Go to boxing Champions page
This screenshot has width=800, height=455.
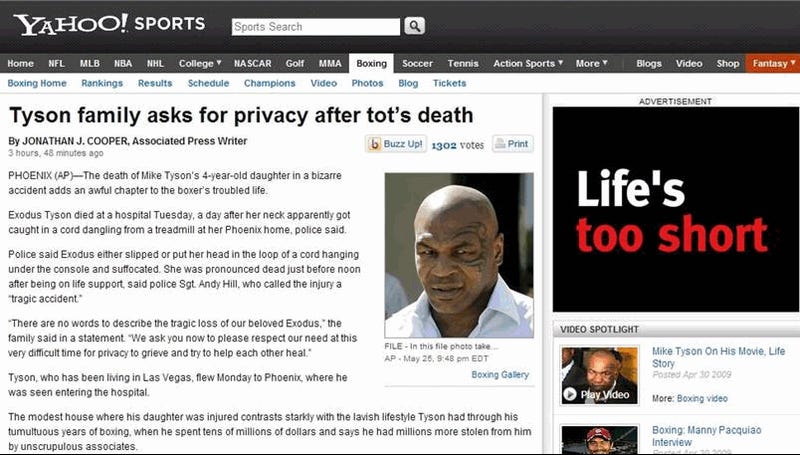(x=269, y=83)
